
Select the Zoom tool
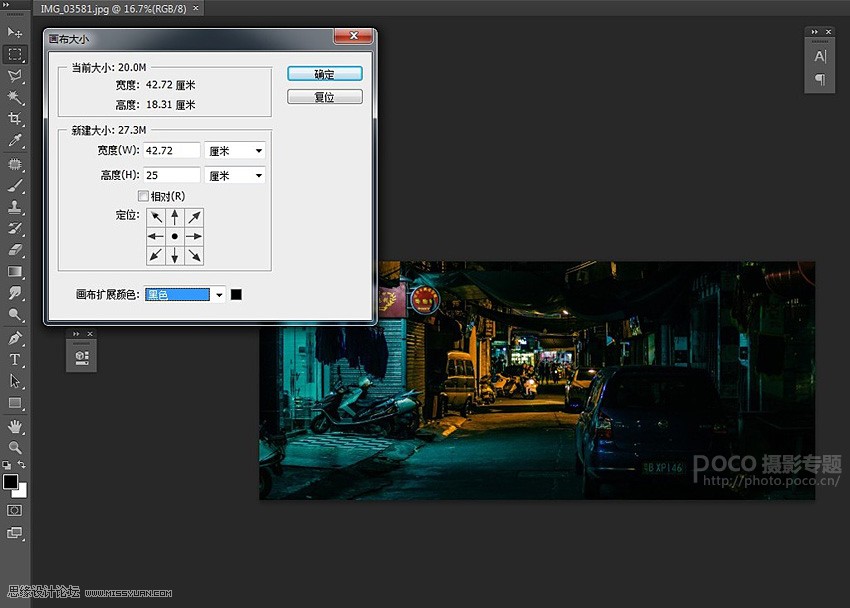pos(15,448)
